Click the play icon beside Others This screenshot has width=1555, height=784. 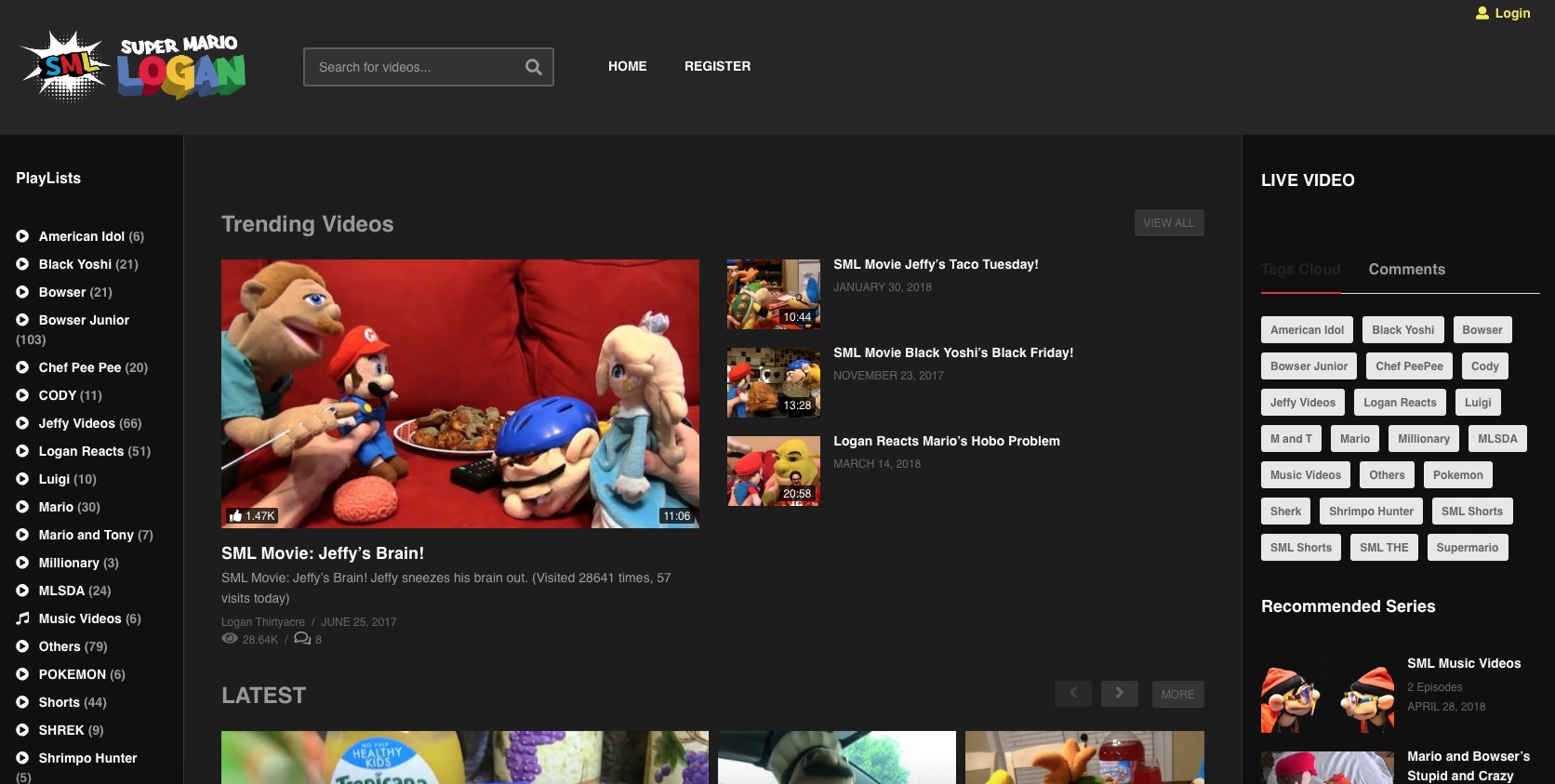22,646
